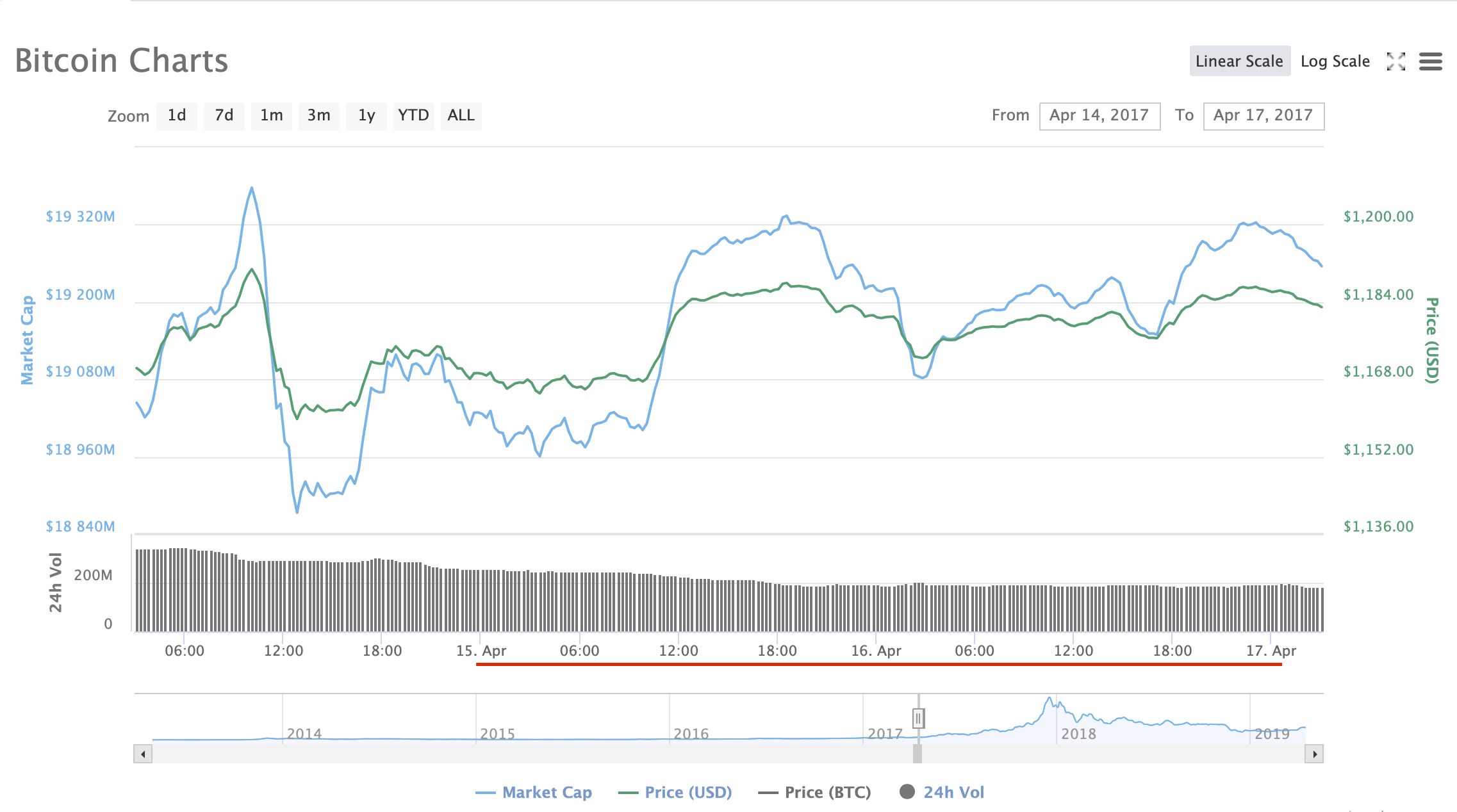Set zoom range to 7d
Viewport: 1457px width, 812px height.
coord(224,116)
